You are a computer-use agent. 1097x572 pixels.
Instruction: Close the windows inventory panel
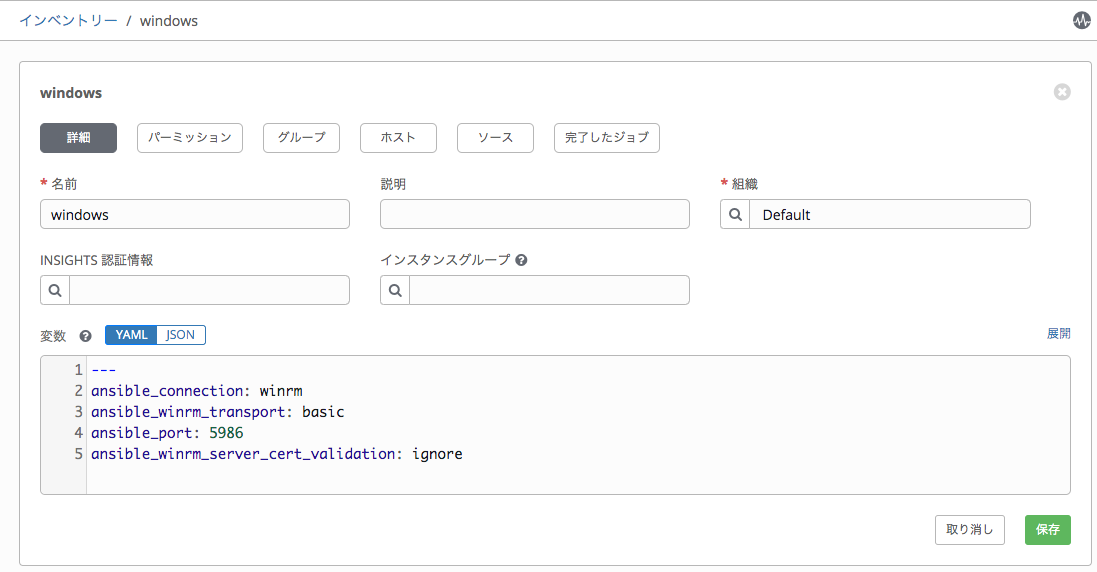1062,92
